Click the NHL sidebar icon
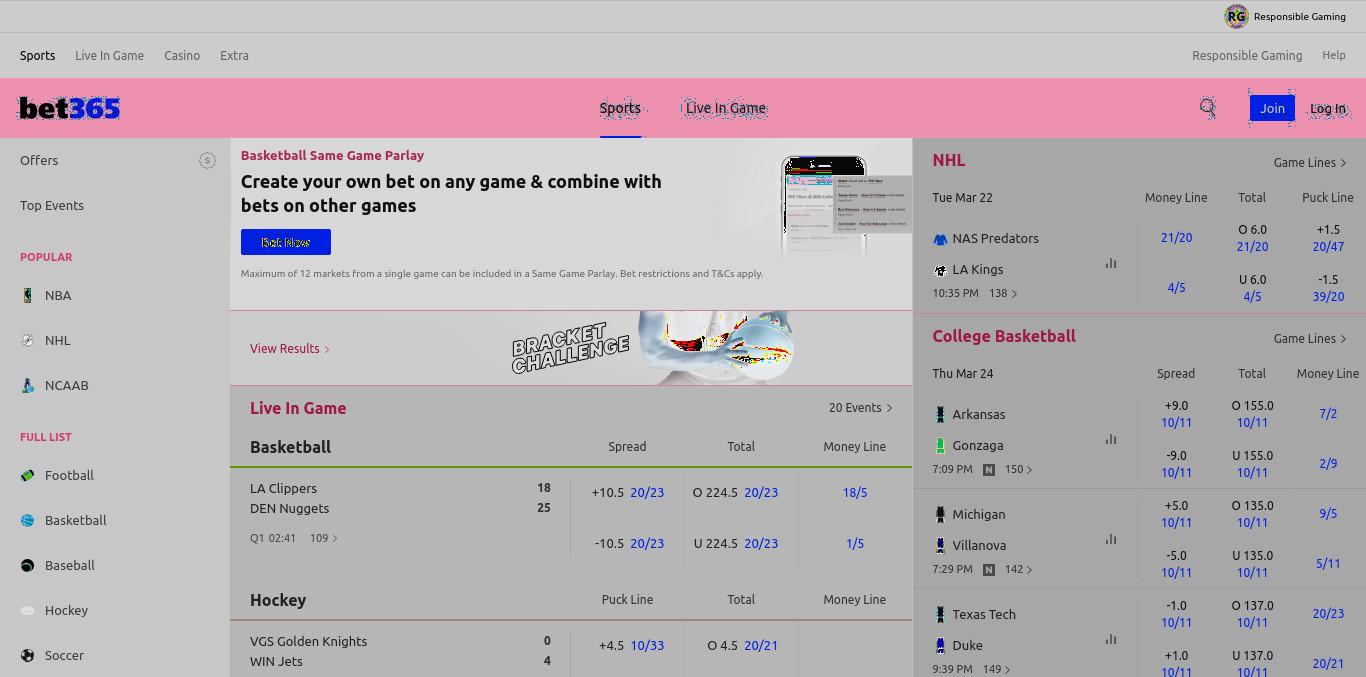 point(28,340)
